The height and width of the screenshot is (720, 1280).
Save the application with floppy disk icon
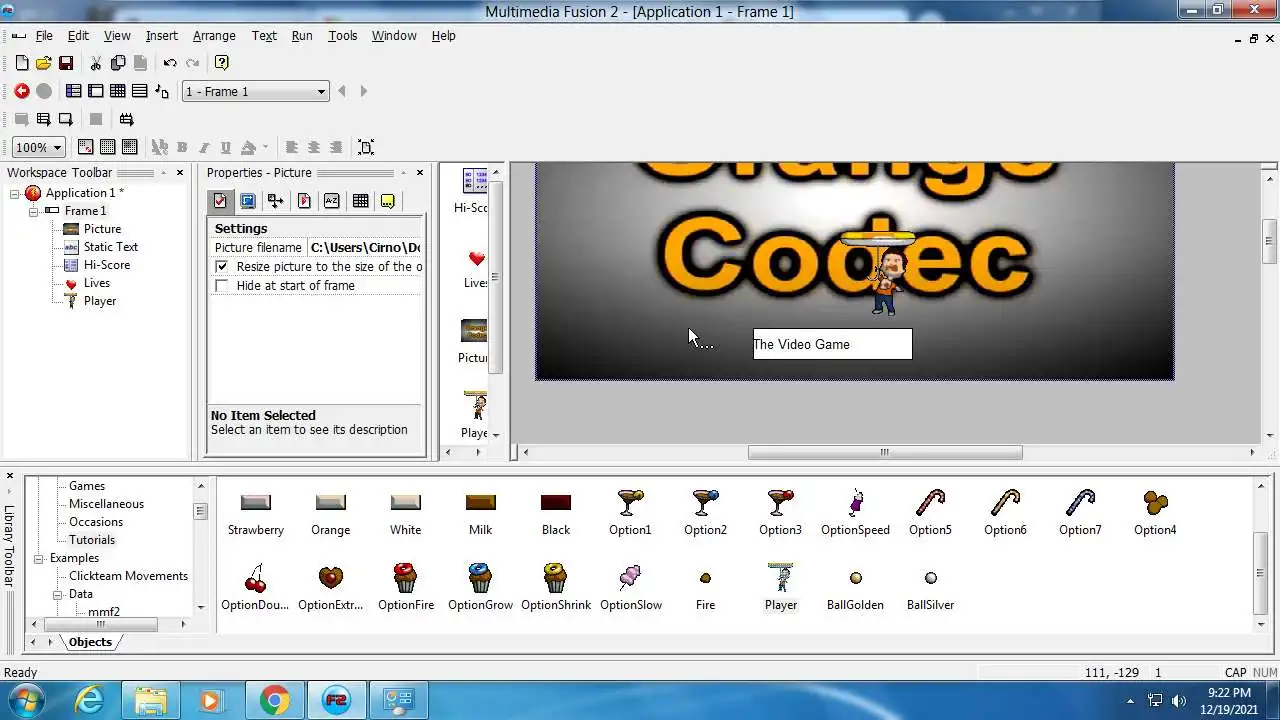(x=66, y=63)
